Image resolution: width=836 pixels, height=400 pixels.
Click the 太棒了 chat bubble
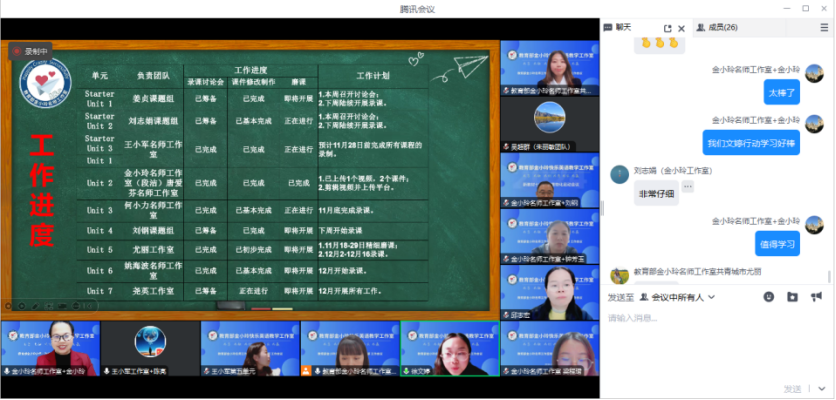[x=782, y=92]
